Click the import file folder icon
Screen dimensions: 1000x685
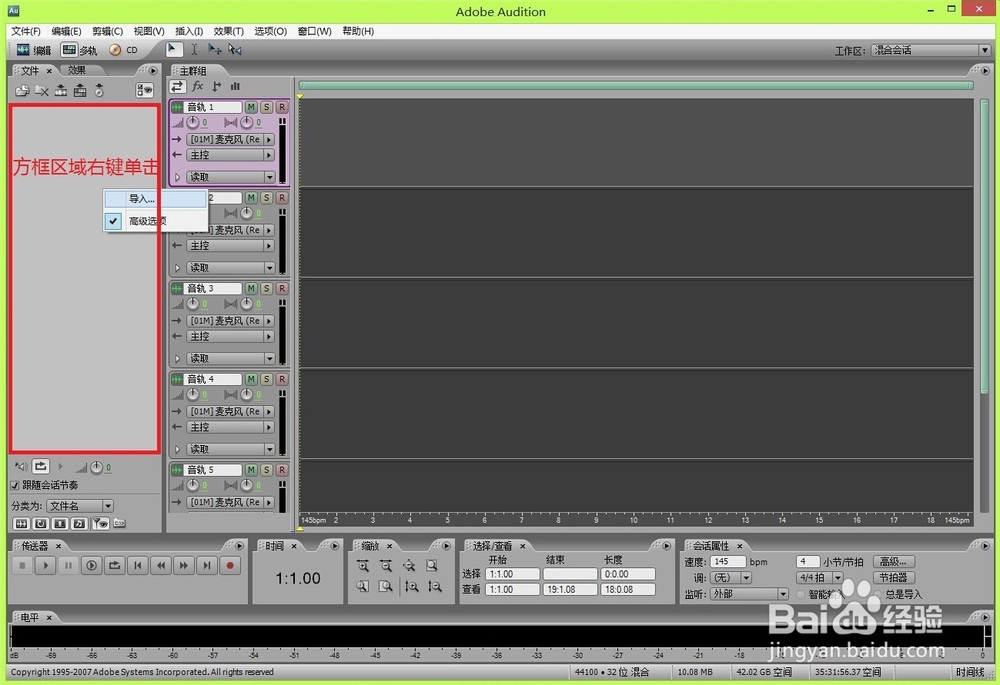tap(22, 91)
